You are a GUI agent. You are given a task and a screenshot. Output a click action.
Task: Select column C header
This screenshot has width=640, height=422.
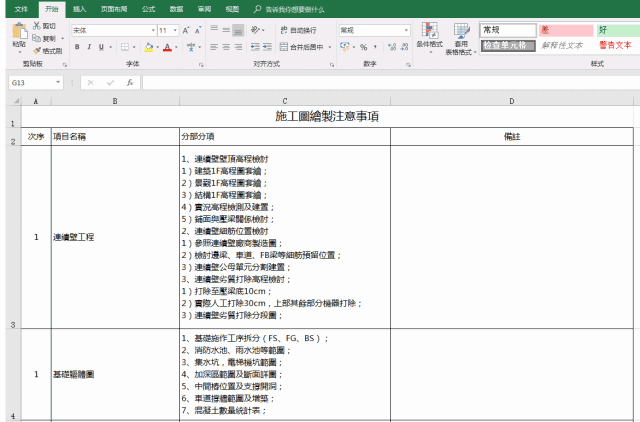click(284, 101)
